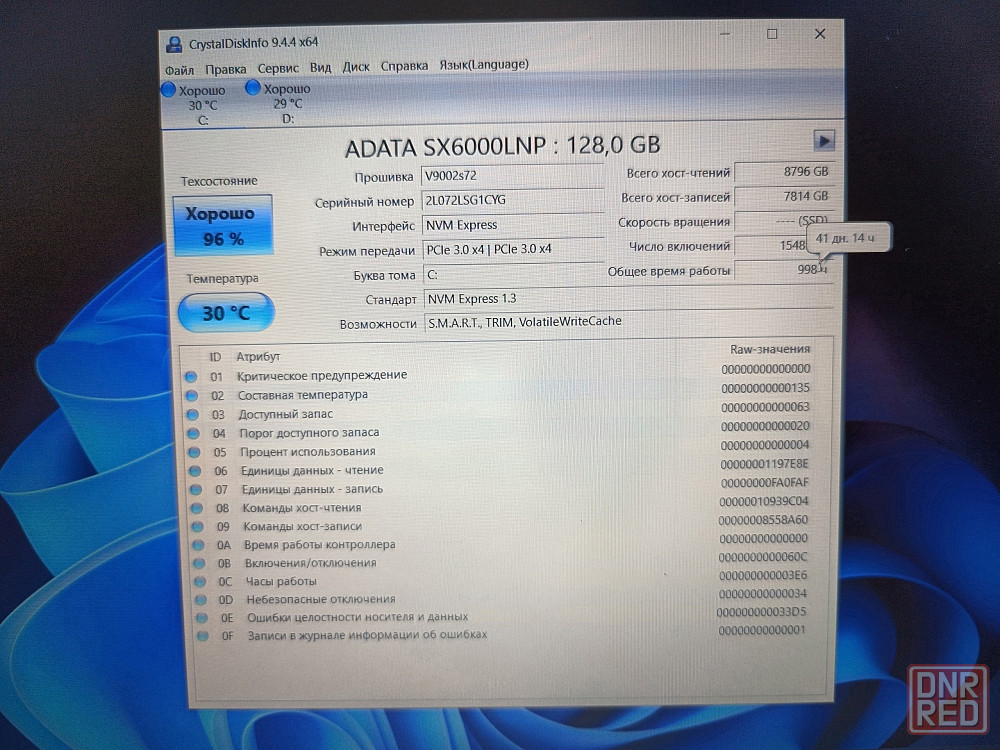Click the Хорошо 96 % health status button
This screenshot has height=750, width=1000.
pos(222,226)
